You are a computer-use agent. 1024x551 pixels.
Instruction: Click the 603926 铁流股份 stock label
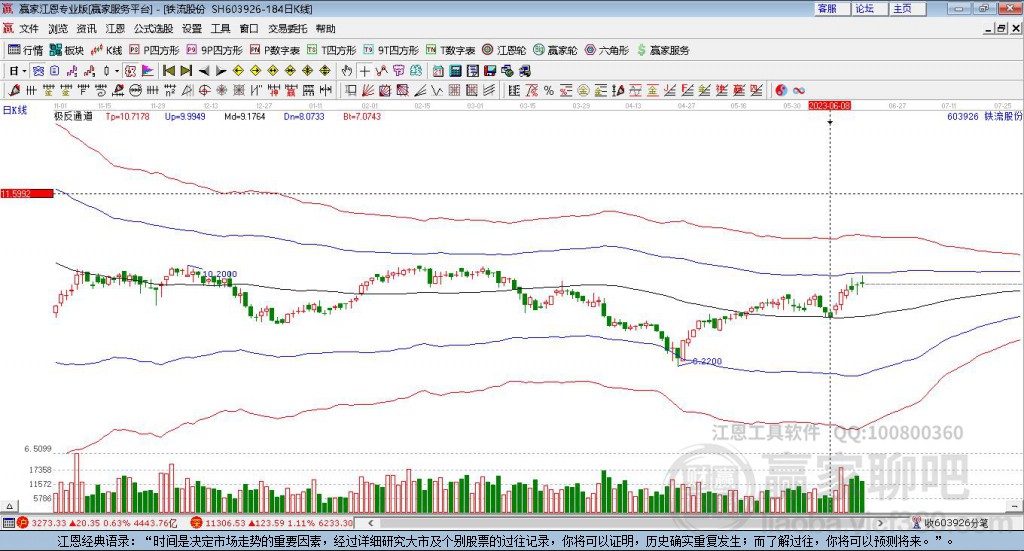click(x=984, y=116)
